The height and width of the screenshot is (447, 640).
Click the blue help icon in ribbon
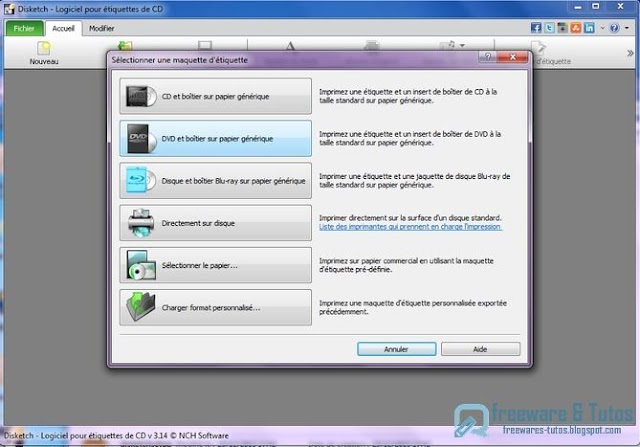pyautogui.click(x=614, y=28)
